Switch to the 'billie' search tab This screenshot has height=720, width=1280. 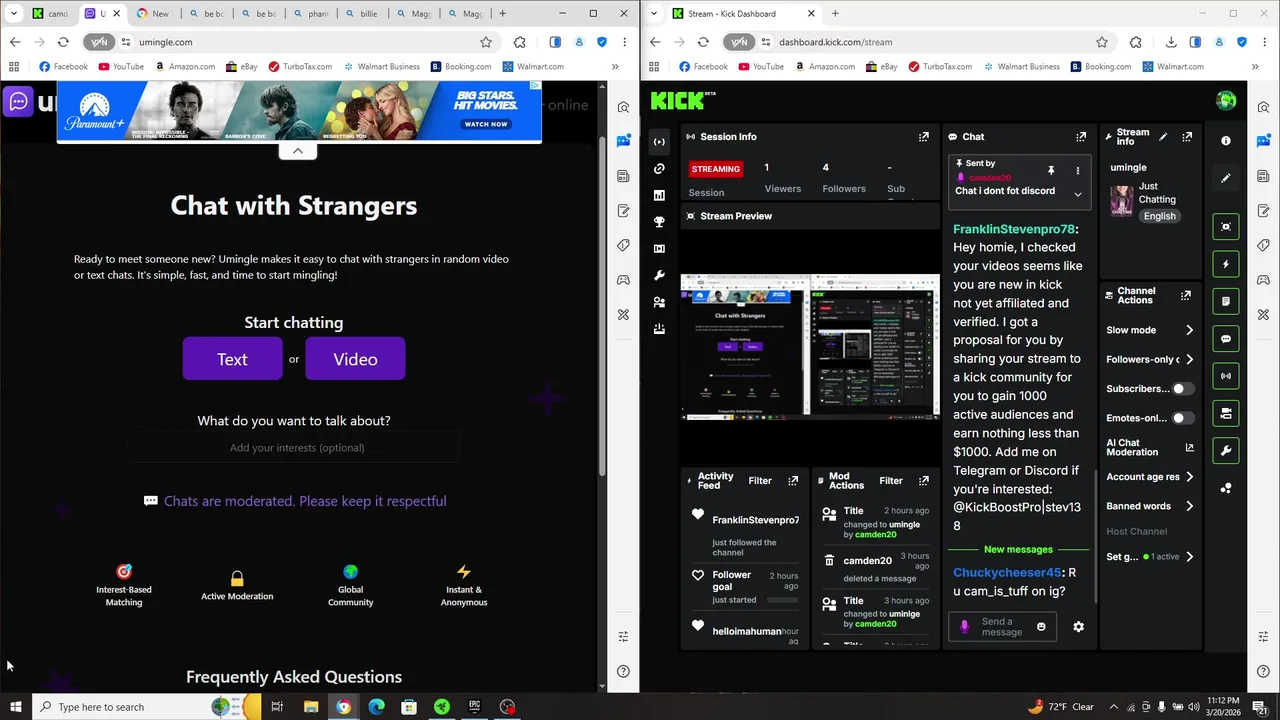click(362, 14)
